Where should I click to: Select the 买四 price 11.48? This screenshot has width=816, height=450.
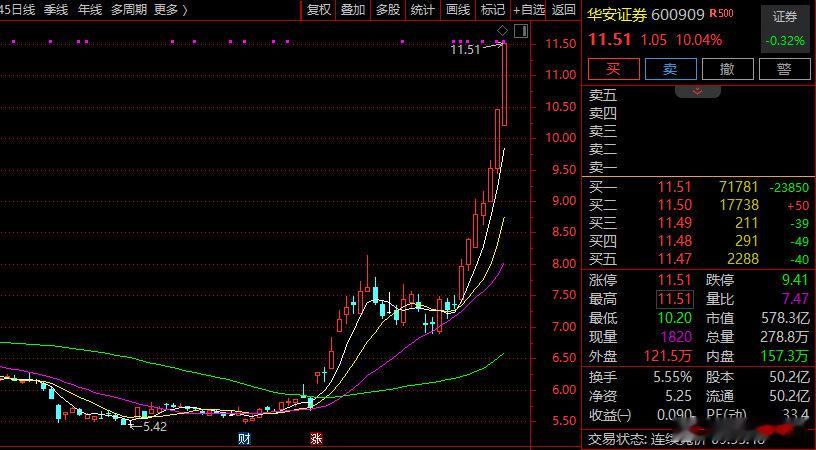point(675,241)
